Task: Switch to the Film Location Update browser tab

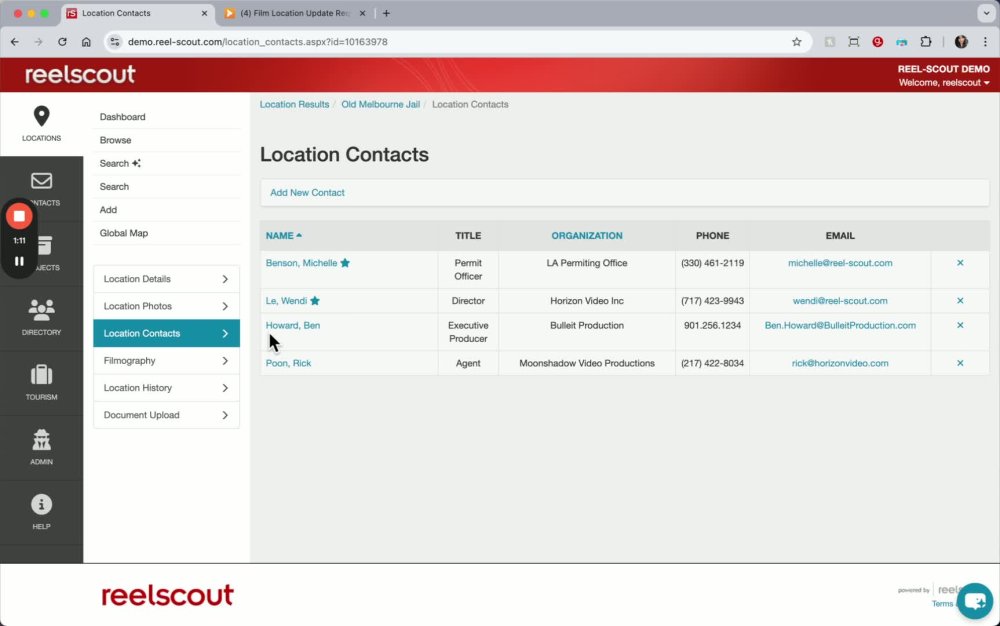Action: [x=296, y=13]
